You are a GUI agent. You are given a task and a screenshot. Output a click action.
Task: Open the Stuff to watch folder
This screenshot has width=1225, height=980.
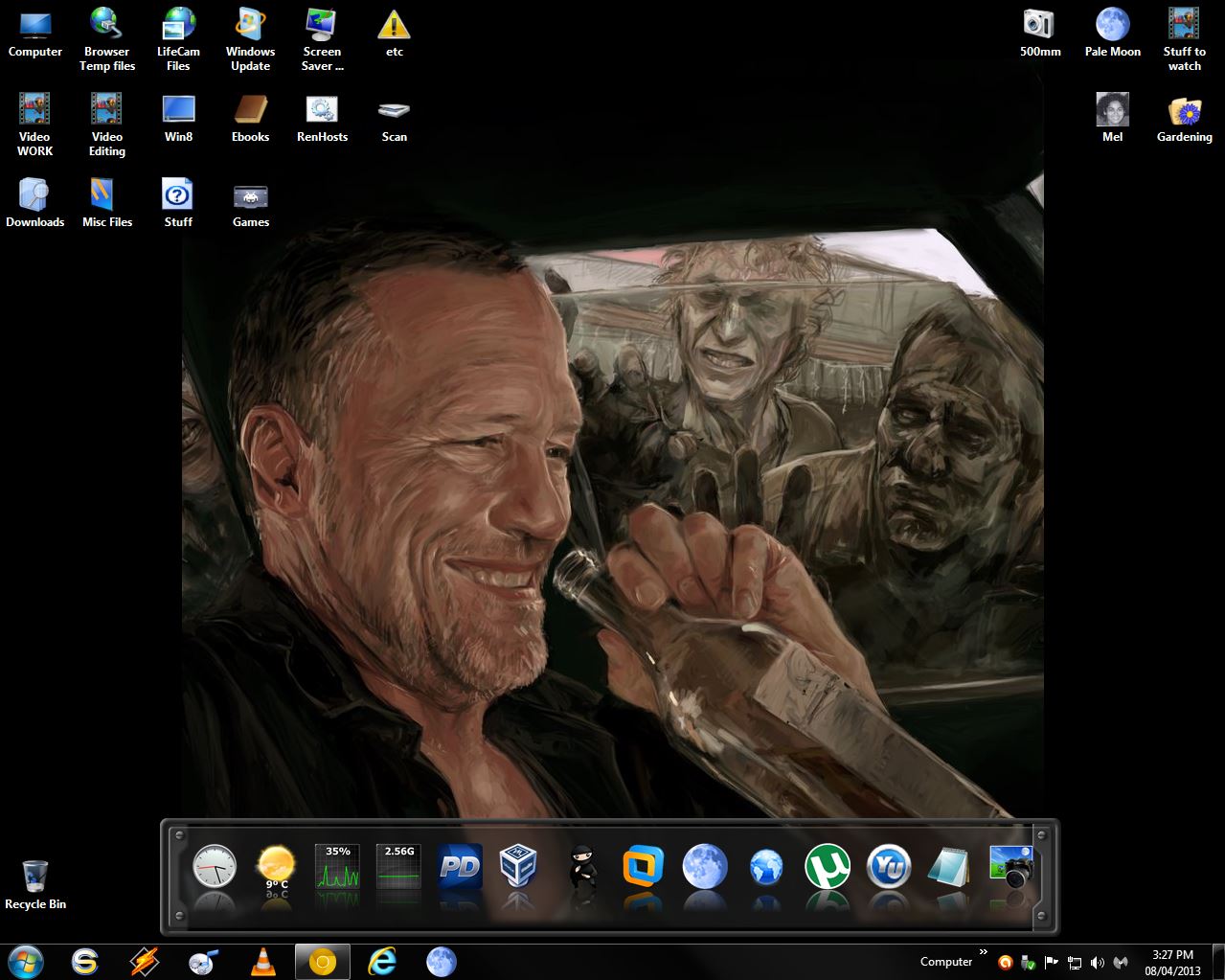coord(1184,38)
